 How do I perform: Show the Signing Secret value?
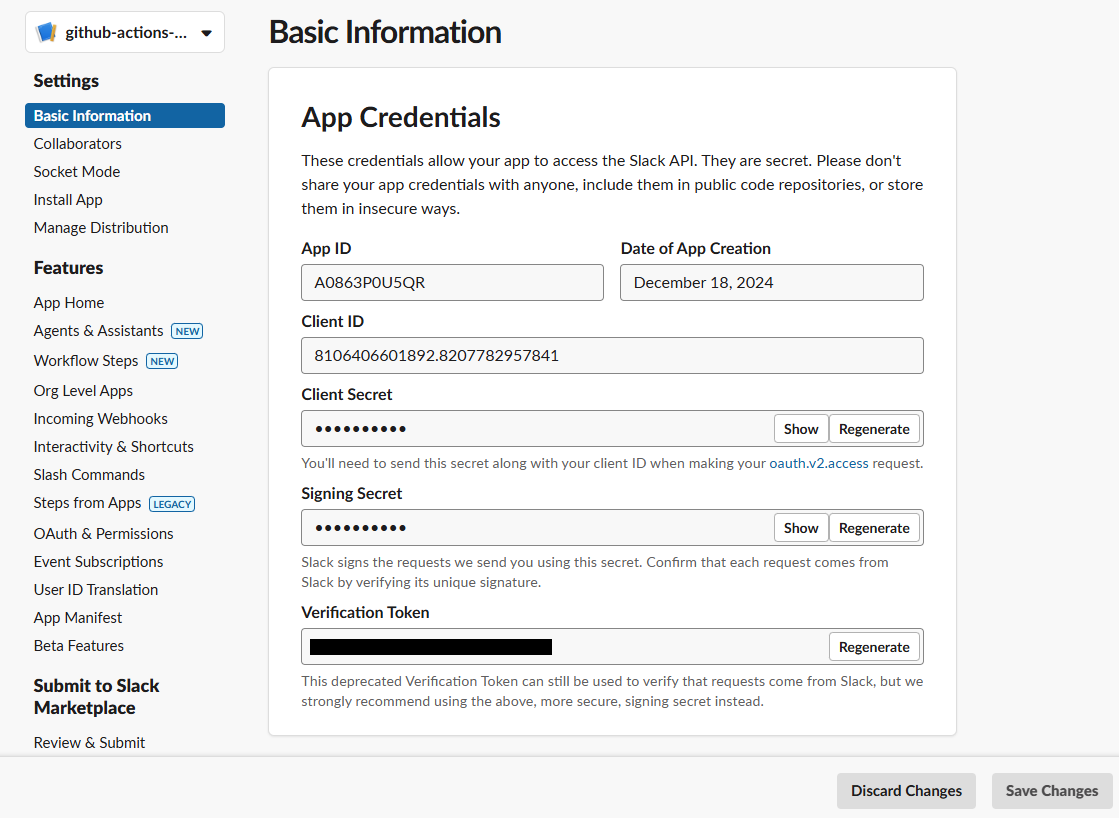(x=801, y=528)
